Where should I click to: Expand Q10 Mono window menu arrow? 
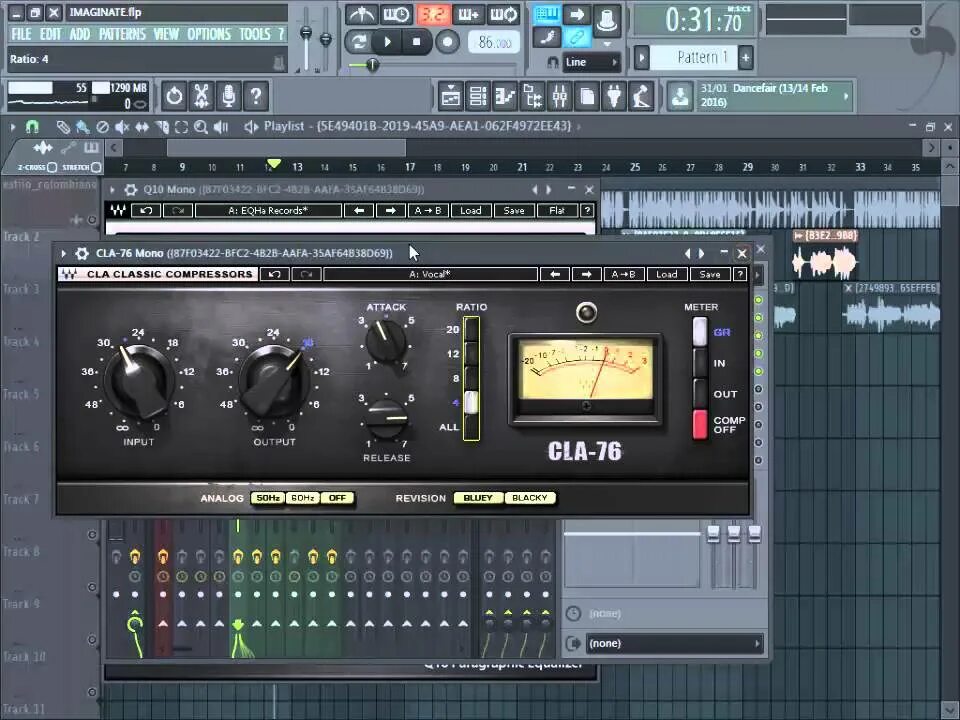(x=113, y=189)
